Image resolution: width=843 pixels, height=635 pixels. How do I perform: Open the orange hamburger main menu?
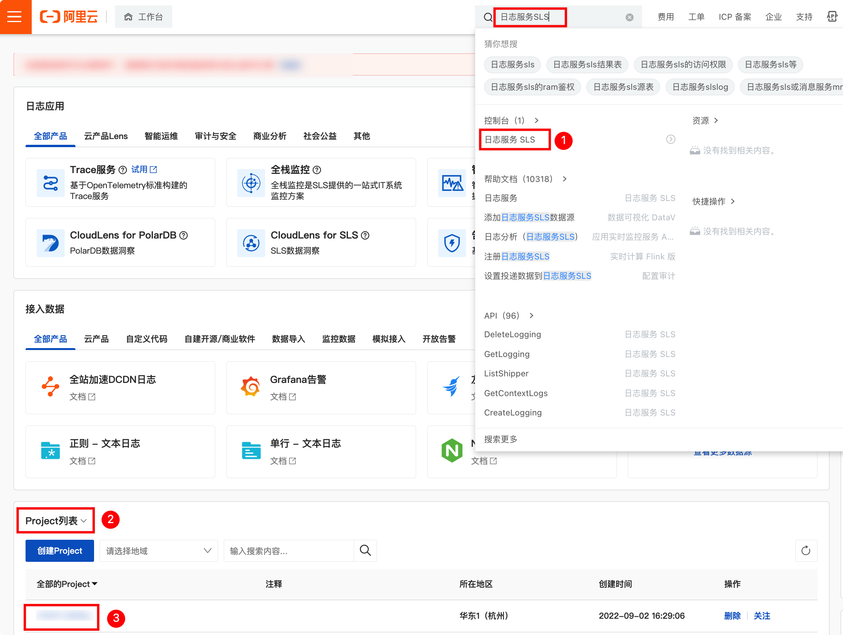(x=15, y=17)
